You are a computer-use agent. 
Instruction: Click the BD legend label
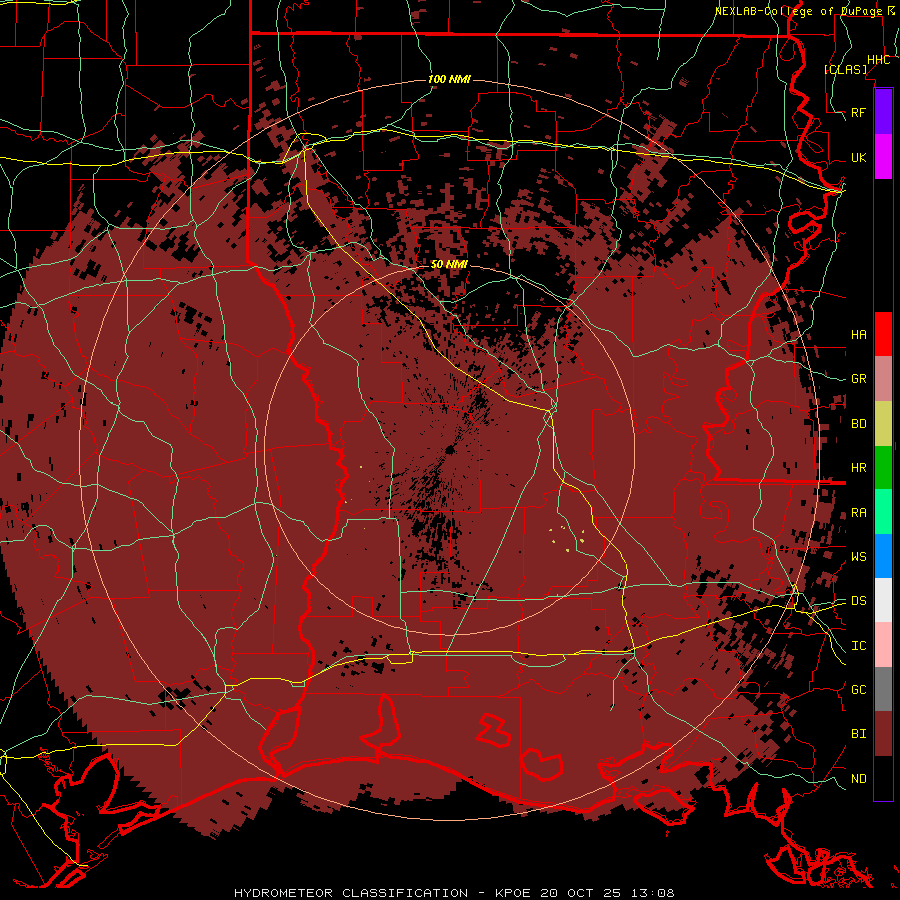(858, 424)
